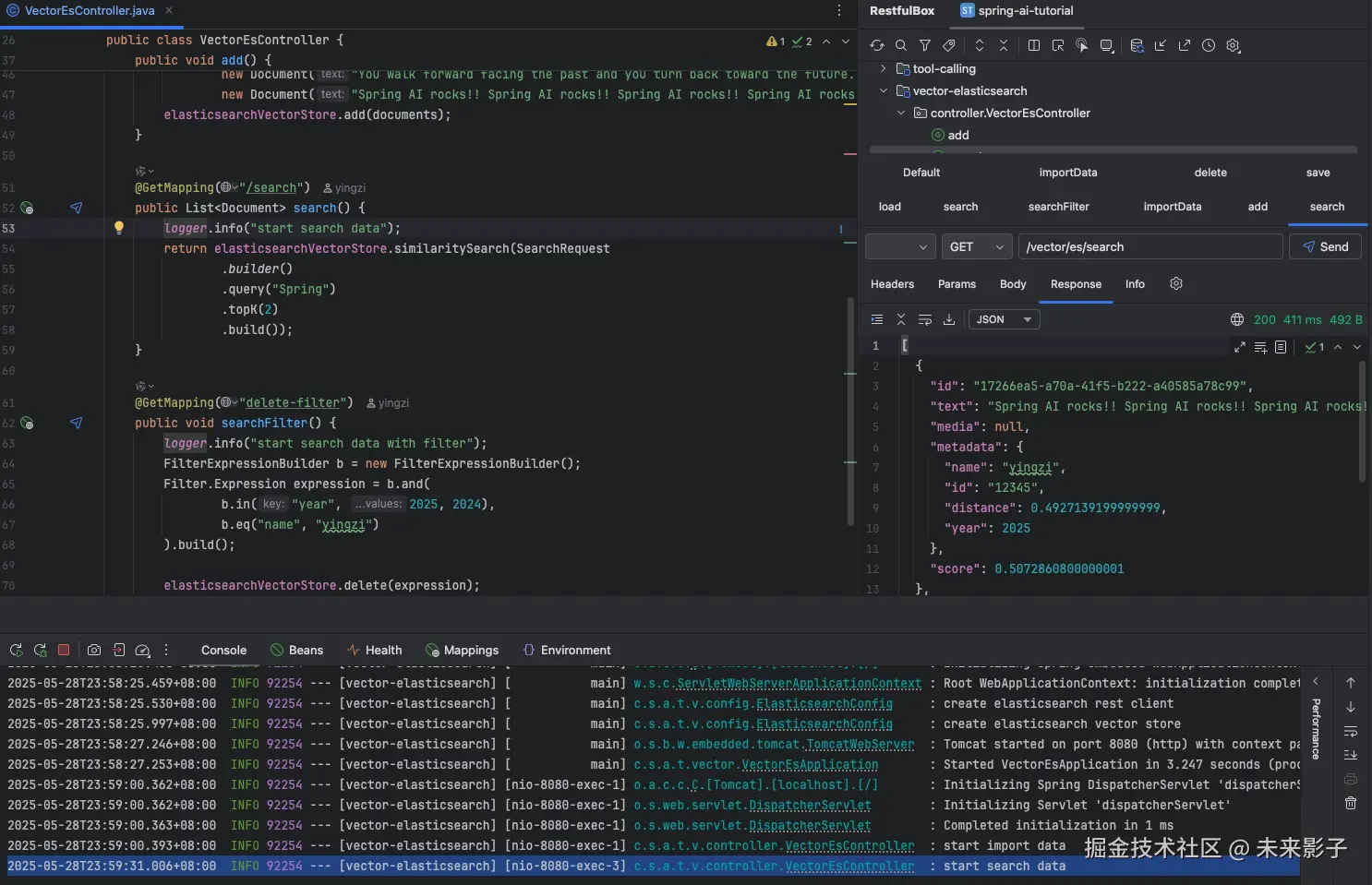Toggle soft-wrap in the response viewer

(924, 319)
